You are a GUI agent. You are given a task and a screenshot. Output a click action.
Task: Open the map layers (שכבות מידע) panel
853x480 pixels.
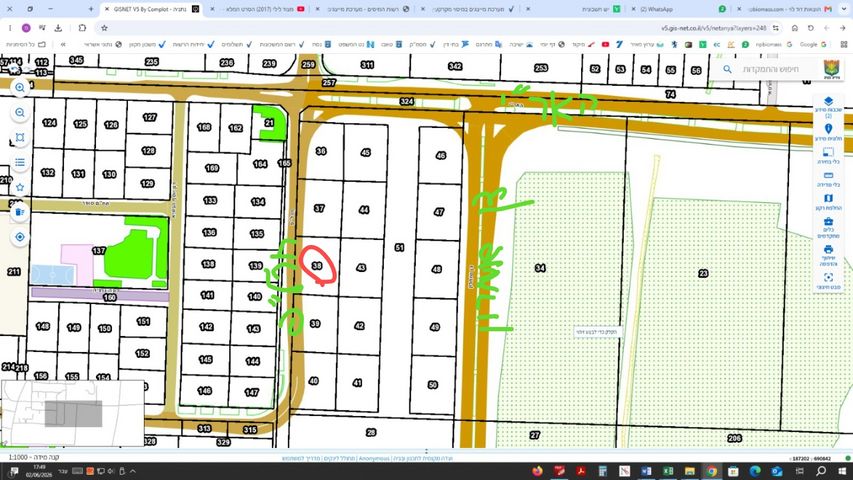tap(828, 107)
